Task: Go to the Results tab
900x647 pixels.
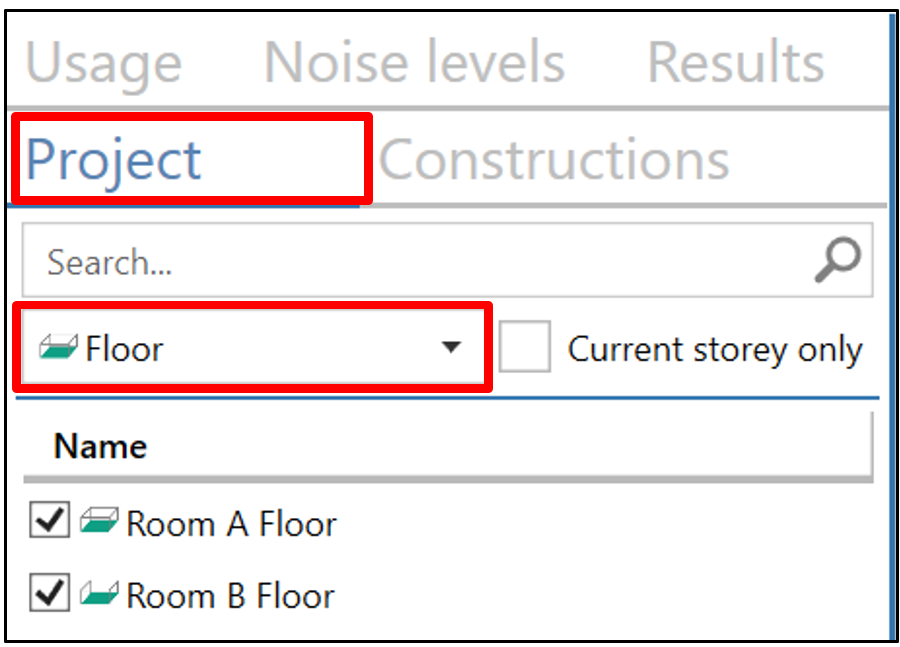Action: coord(736,61)
